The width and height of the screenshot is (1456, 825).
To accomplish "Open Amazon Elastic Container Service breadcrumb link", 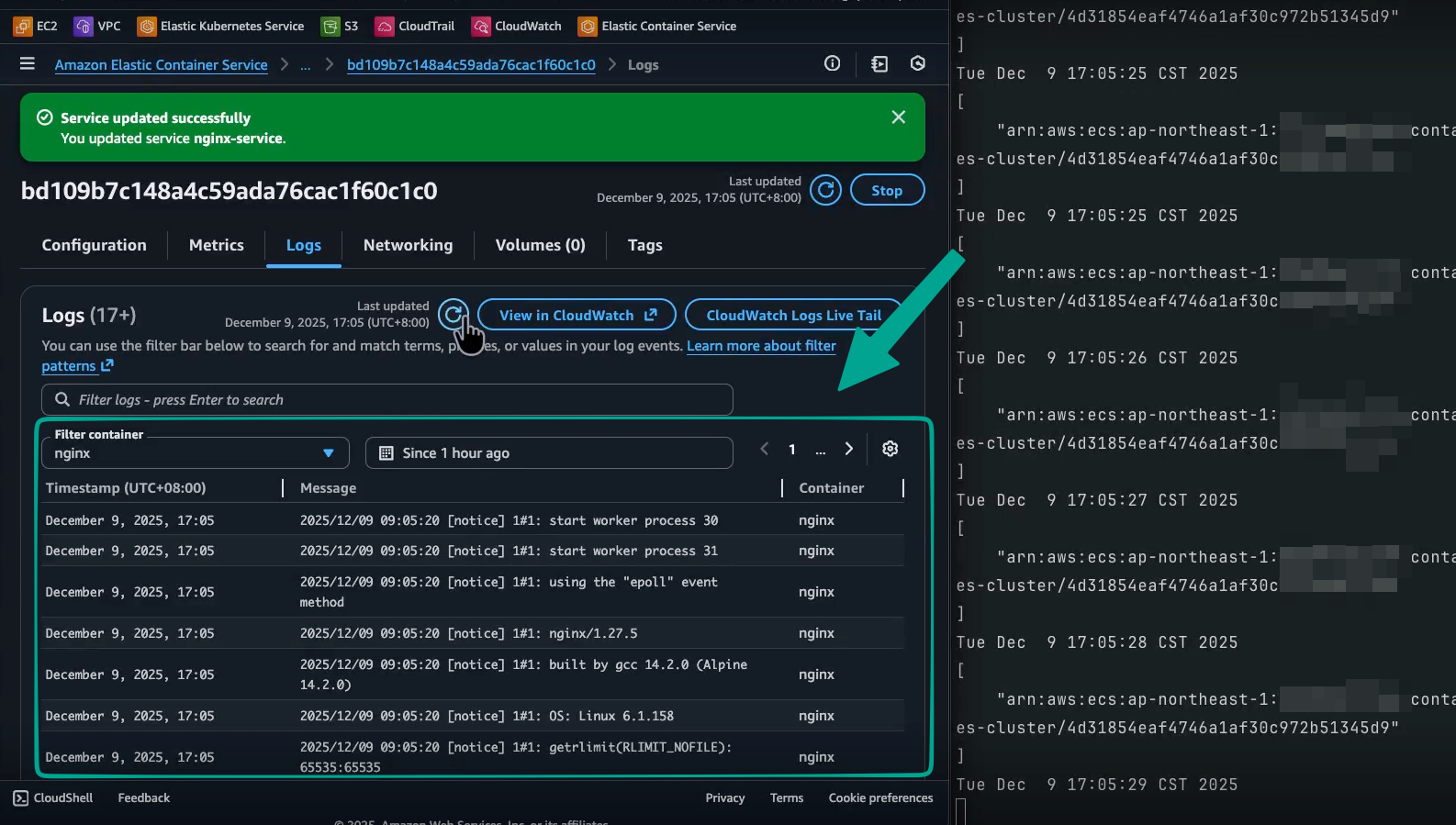I will pos(161,65).
